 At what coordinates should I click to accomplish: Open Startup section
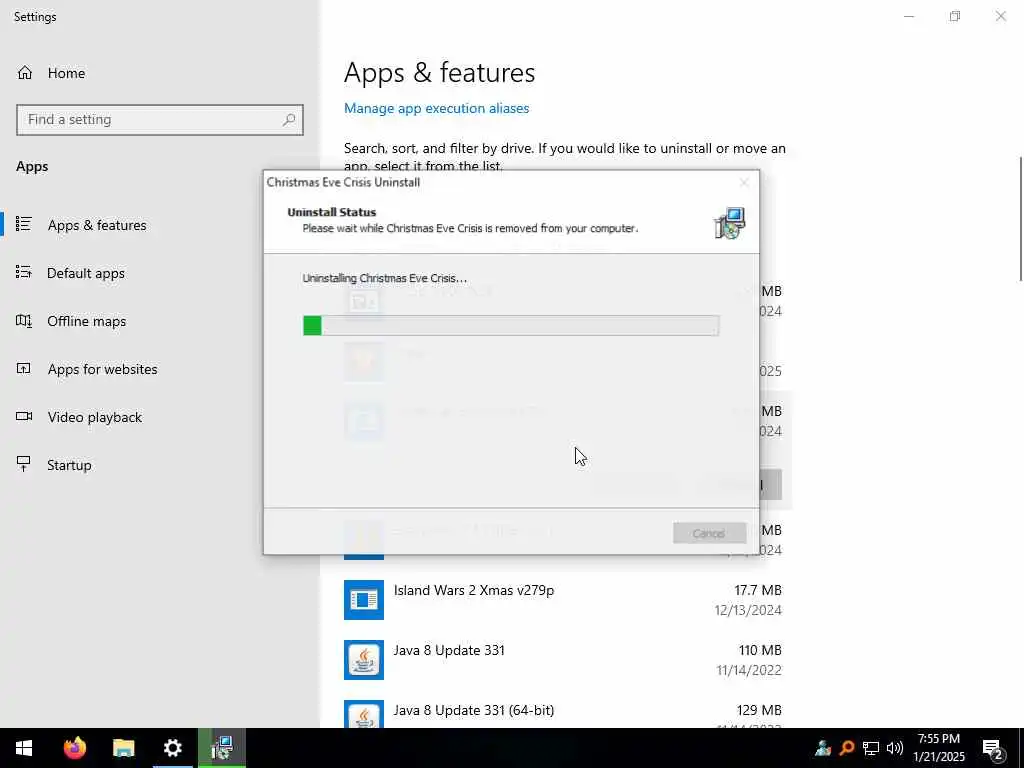[69, 465]
